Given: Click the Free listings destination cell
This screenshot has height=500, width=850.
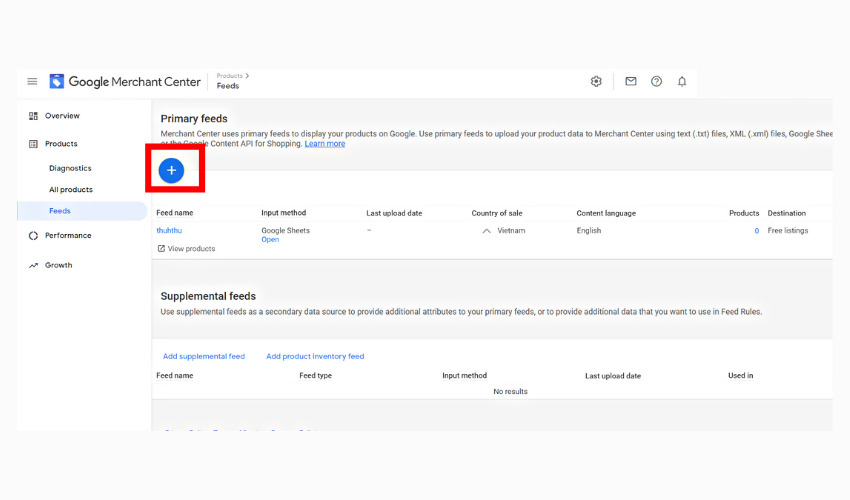Looking at the screenshot, I should click(788, 230).
